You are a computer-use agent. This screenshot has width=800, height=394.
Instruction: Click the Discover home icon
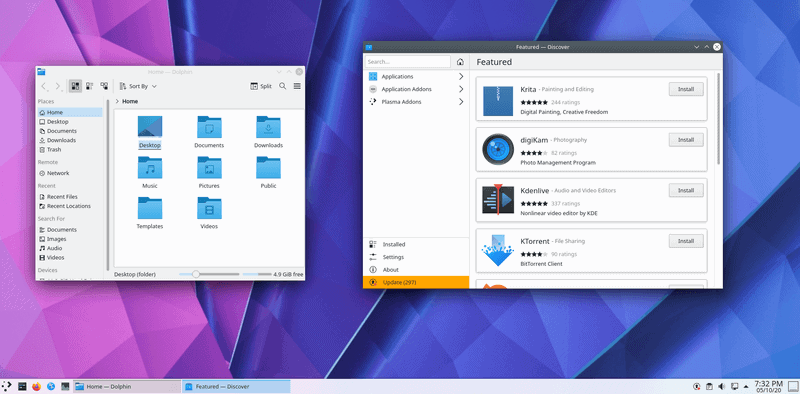(460, 62)
